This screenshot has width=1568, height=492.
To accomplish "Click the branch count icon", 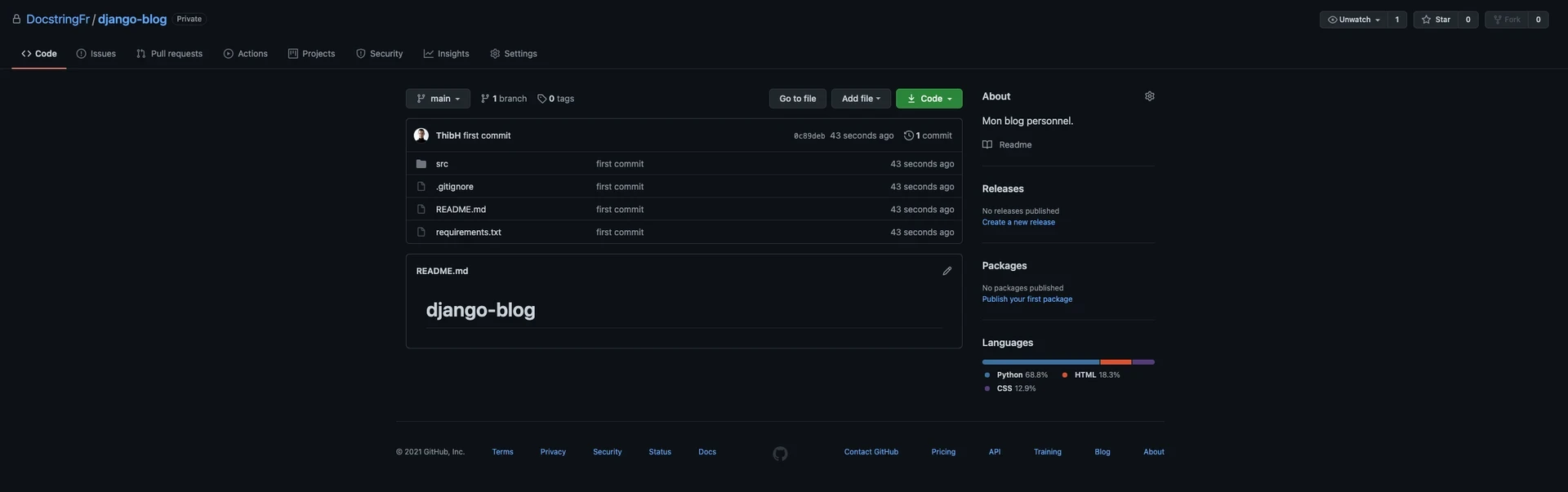I will coord(485,99).
